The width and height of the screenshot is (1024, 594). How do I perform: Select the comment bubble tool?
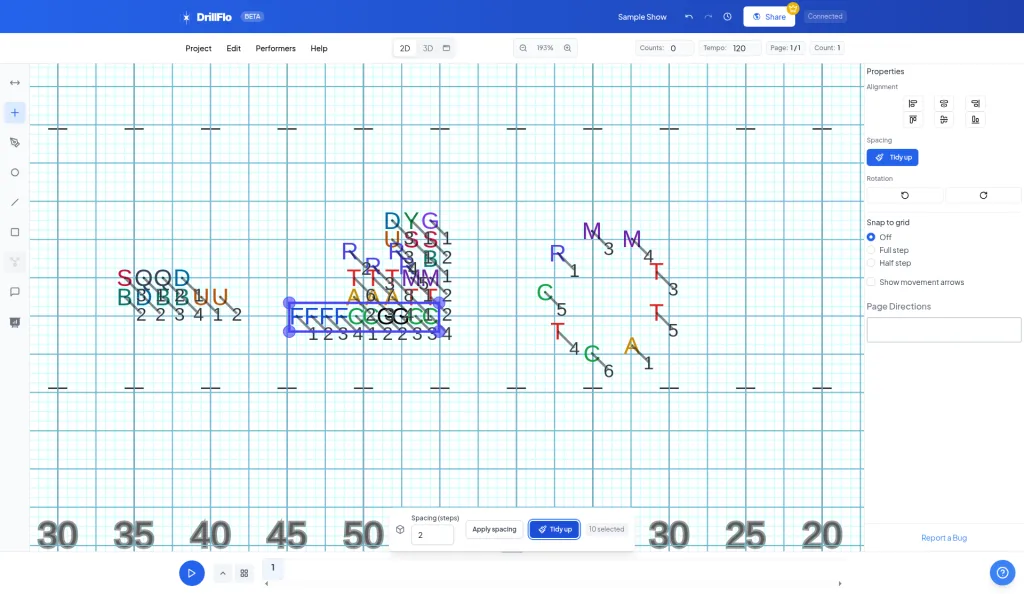pyautogui.click(x=14, y=292)
